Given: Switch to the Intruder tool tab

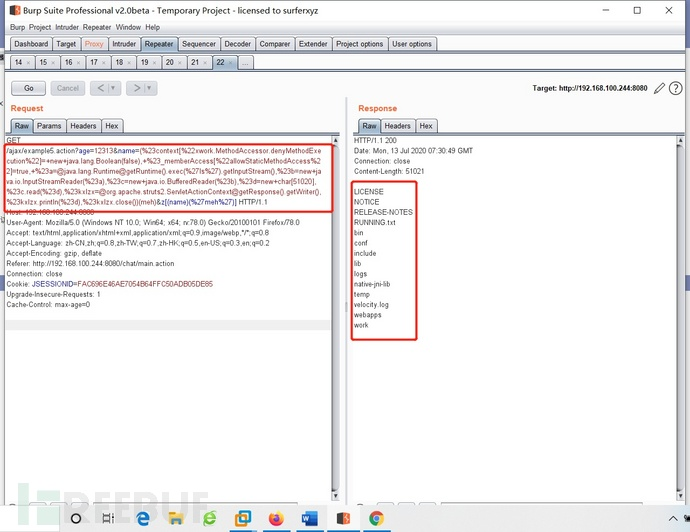Looking at the screenshot, I should click(124, 44).
